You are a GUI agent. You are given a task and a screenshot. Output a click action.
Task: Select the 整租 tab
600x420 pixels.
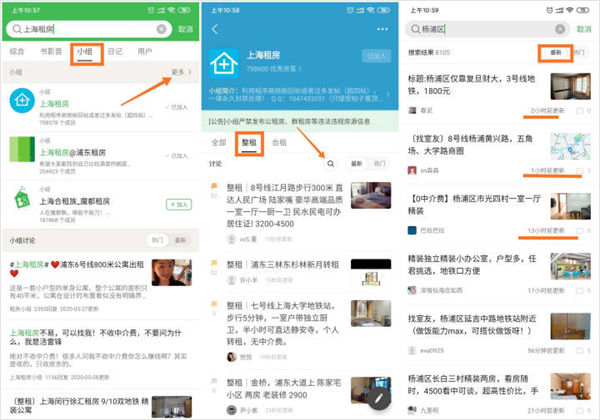[249, 143]
